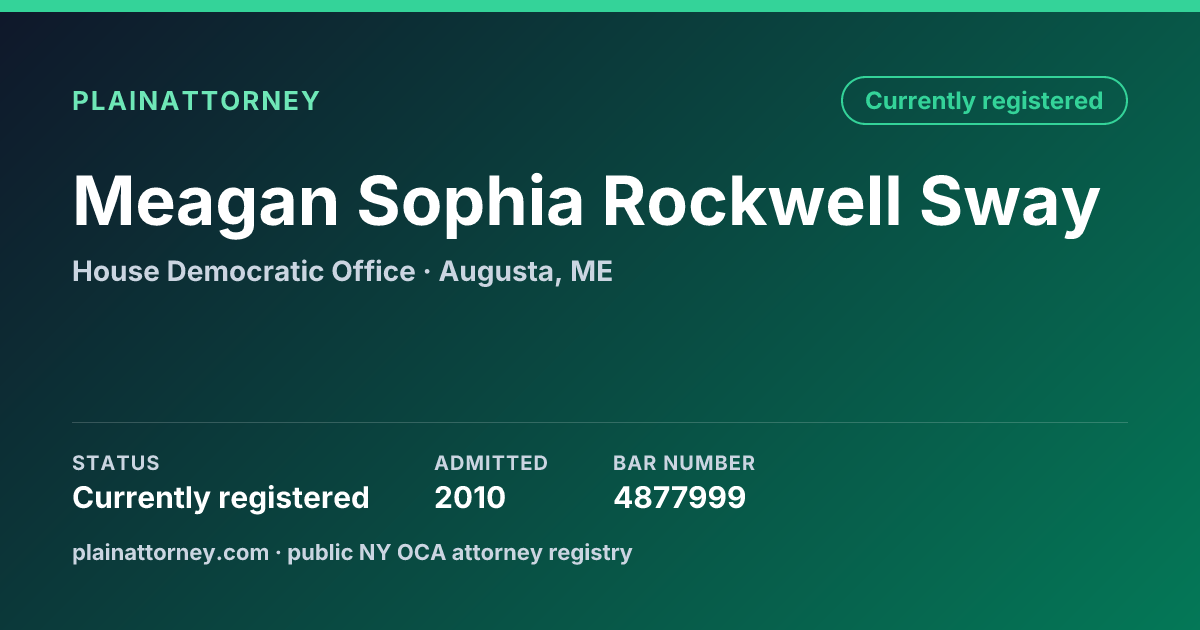Open the plainattorney.com footer link

click(x=170, y=552)
